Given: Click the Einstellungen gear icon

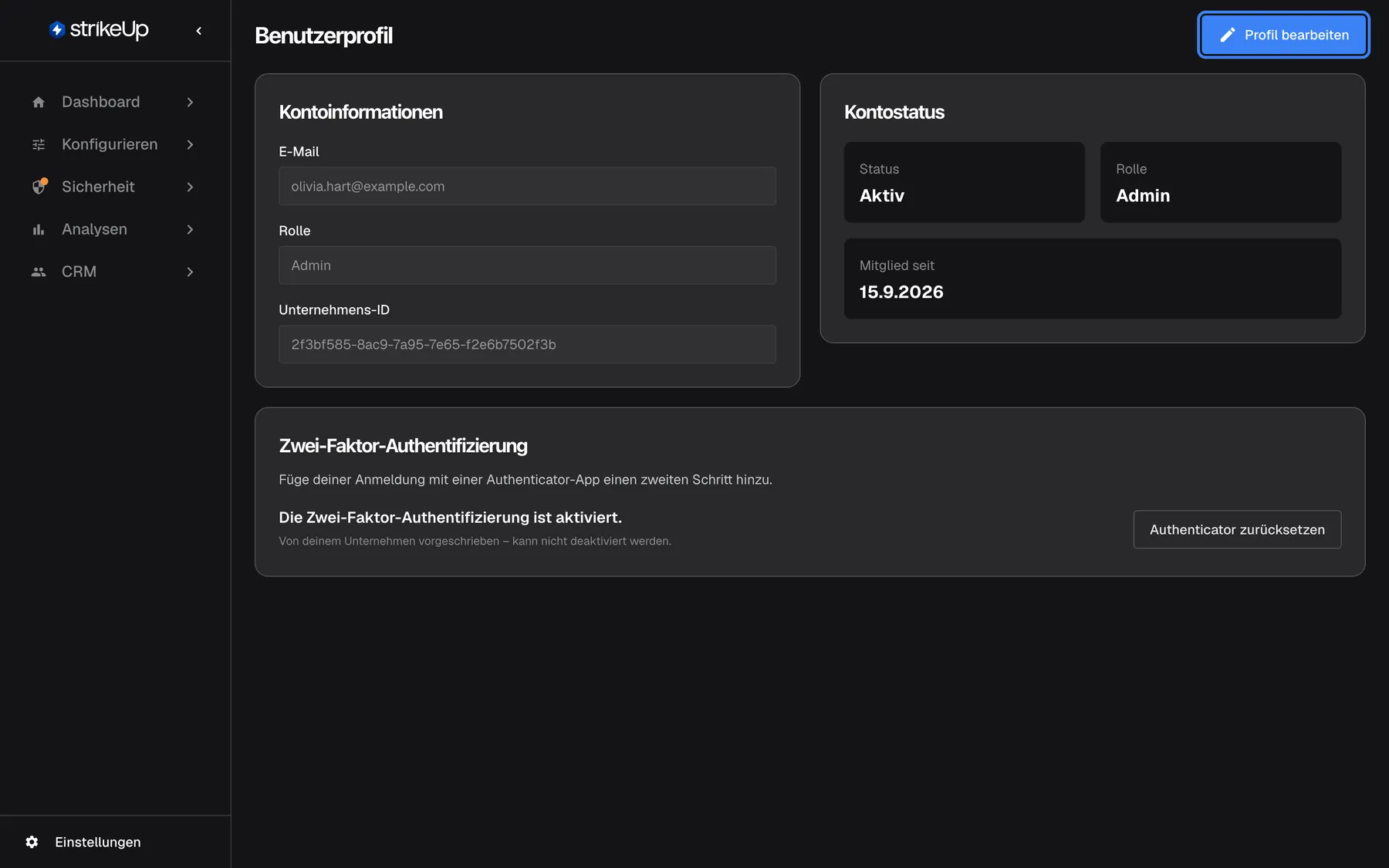Looking at the screenshot, I should [32, 842].
